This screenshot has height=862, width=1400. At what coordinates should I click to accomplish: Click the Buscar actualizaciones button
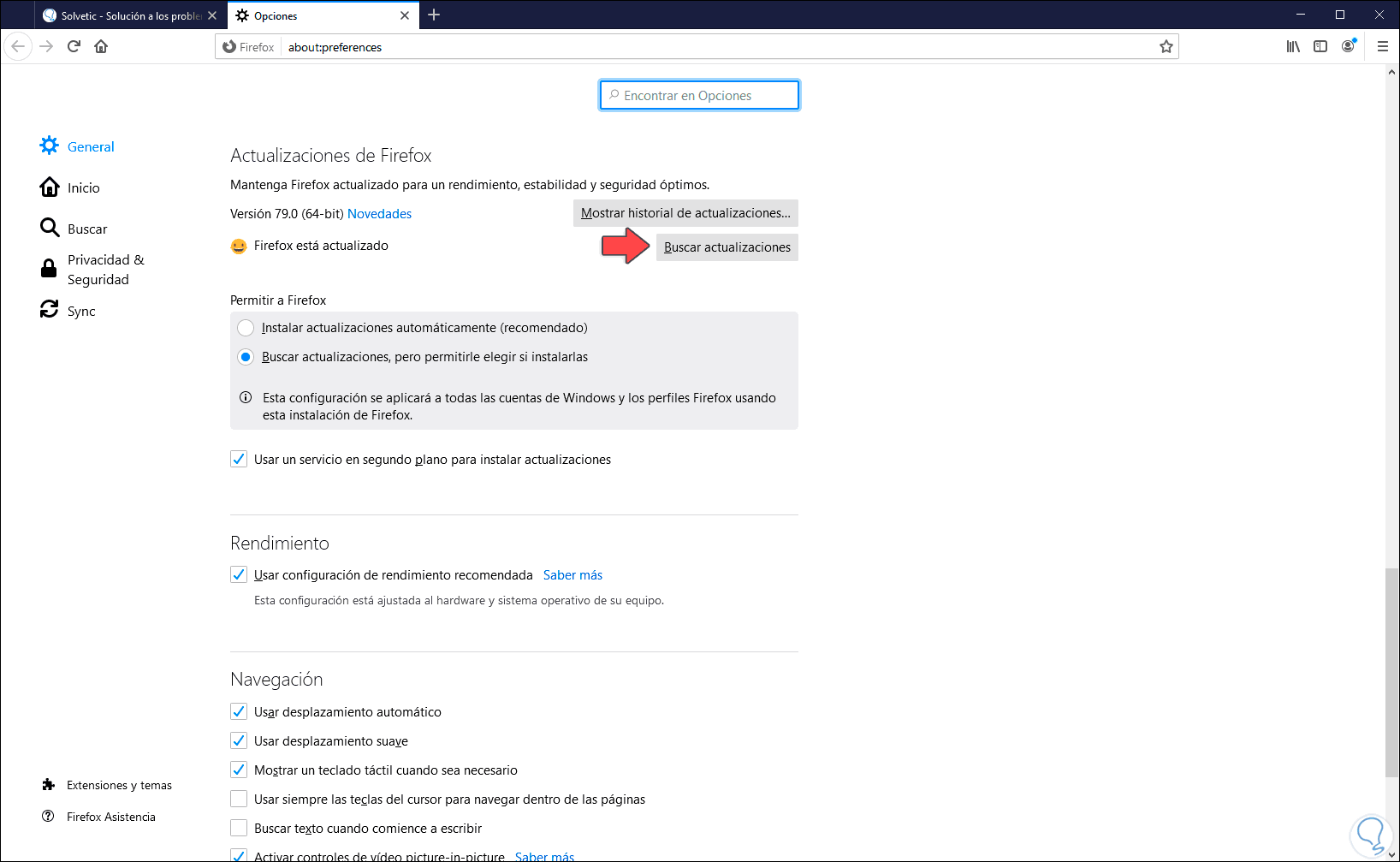(x=727, y=247)
